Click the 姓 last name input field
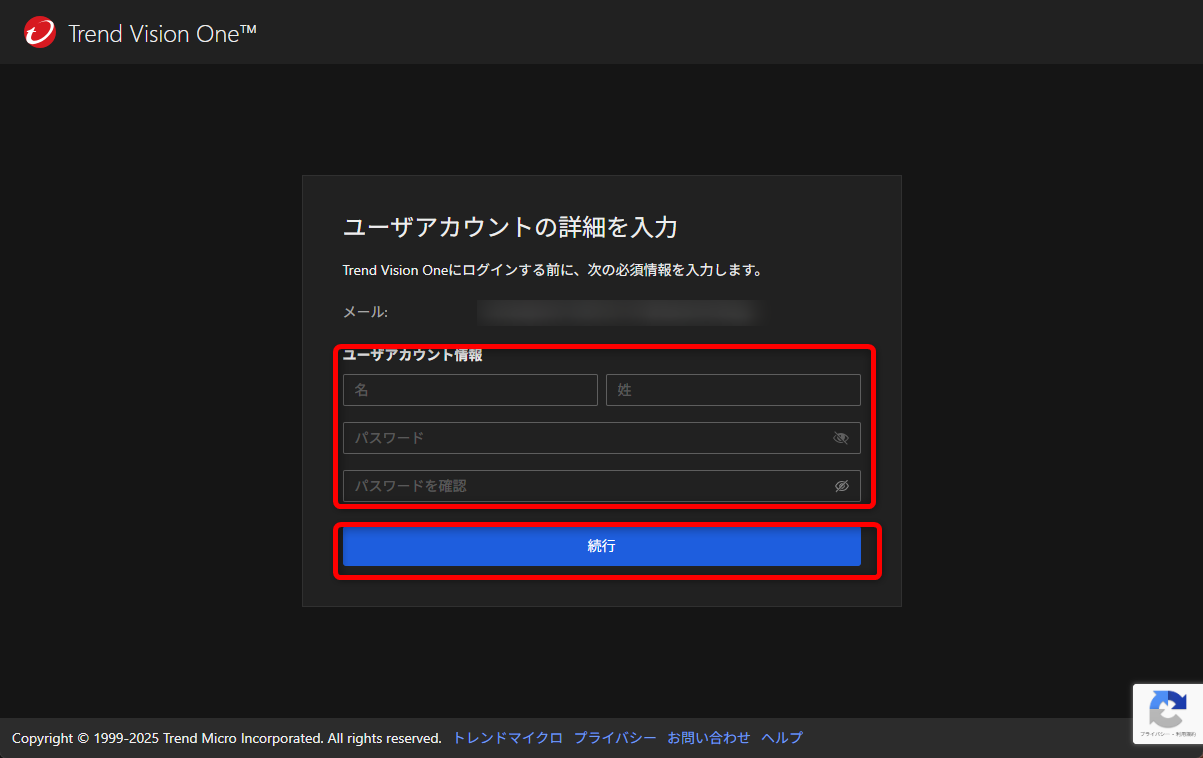The width and height of the screenshot is (1203, 758). [733, 390]
